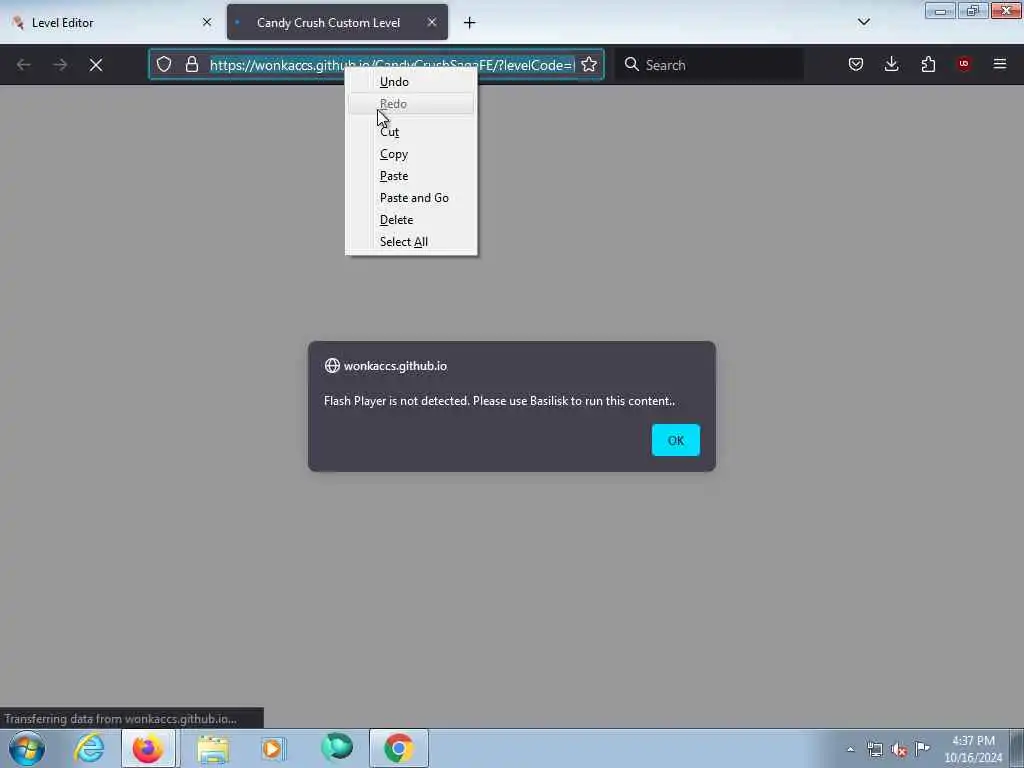Screen dimensions: 1024x768
Task: Choose Select All in context menu
Action: click(x=411, y=242)
